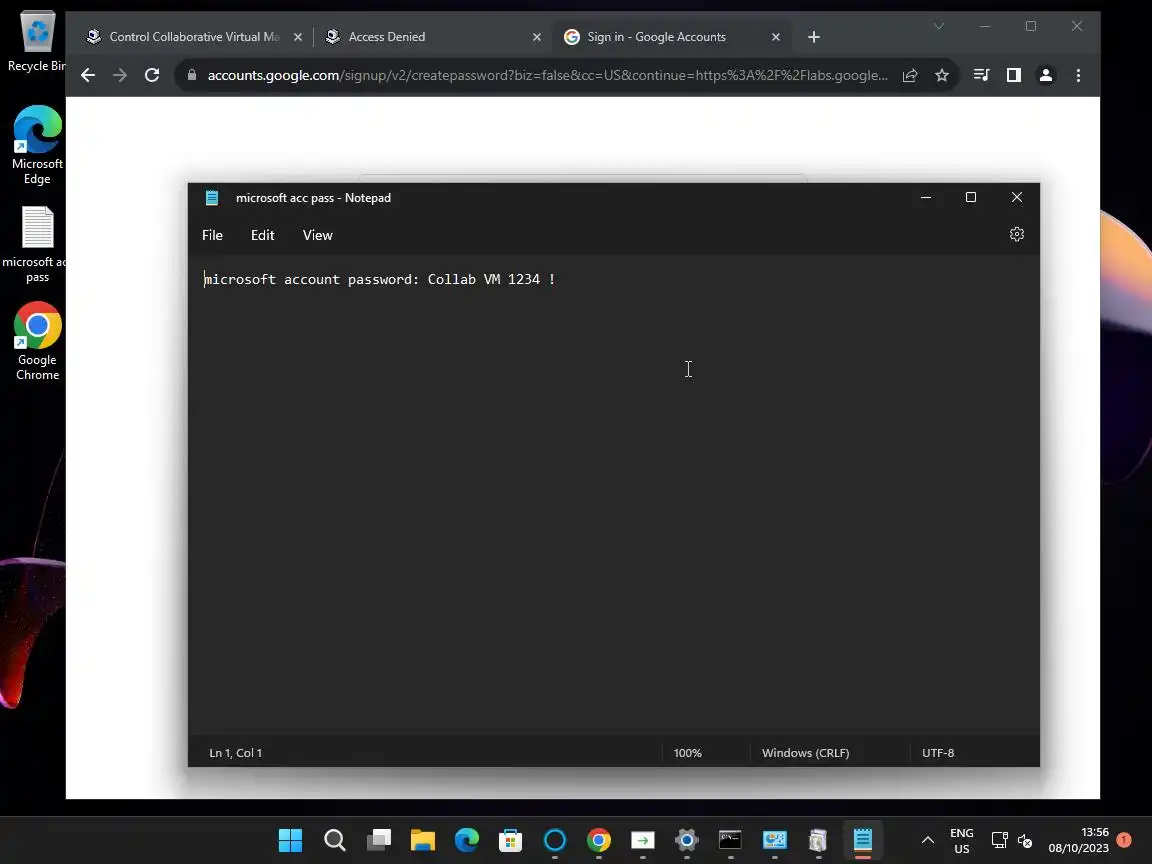Image resolution: width=1152 pixels, height=864 pixels.
Task: Maximize the Notepad window
Action: click(x=971, y=197)
